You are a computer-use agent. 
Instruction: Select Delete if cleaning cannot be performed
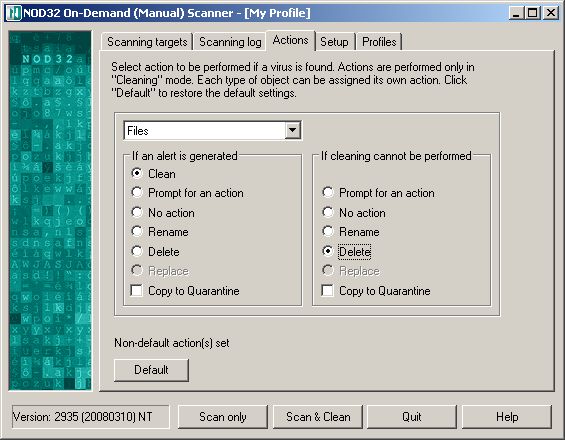click(x=346, y=252)
